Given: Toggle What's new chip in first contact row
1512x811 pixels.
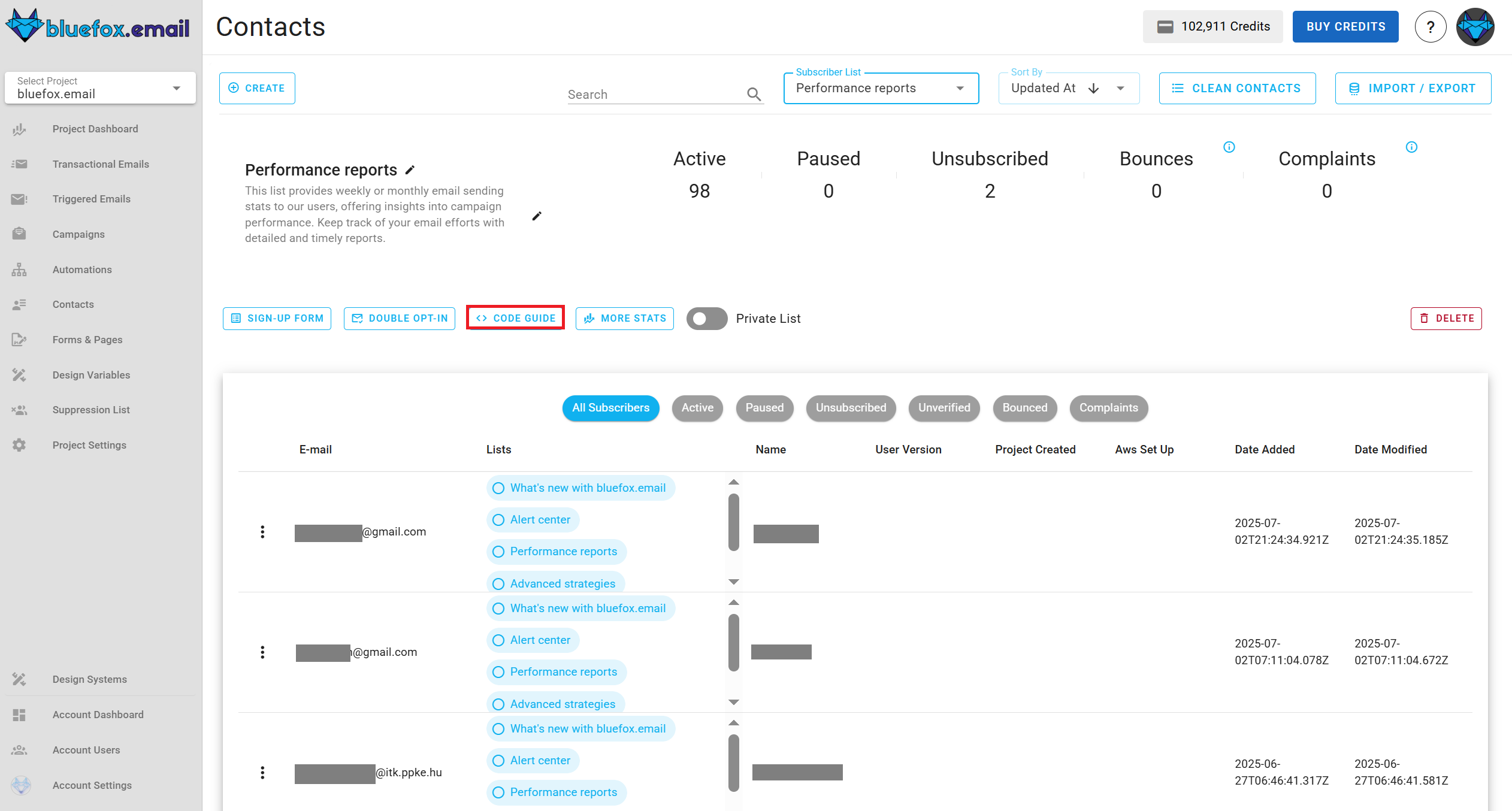Looking at the screenshot, I should coord(580,488).
